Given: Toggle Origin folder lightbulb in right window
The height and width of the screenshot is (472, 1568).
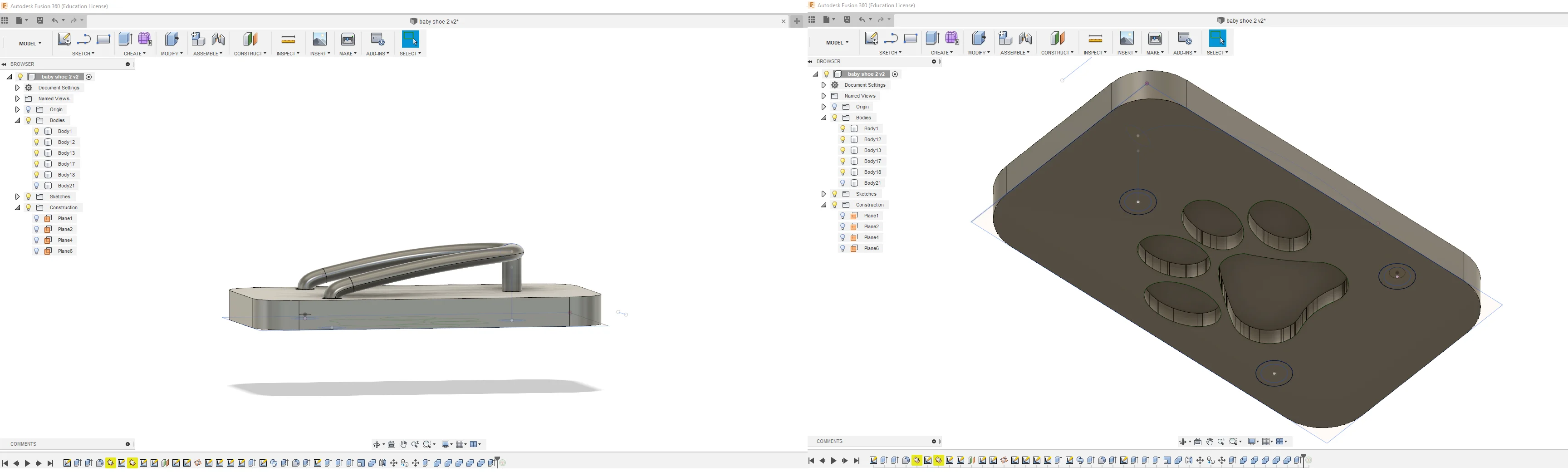Looking at the screenshot, I should [x=834, y=107].
